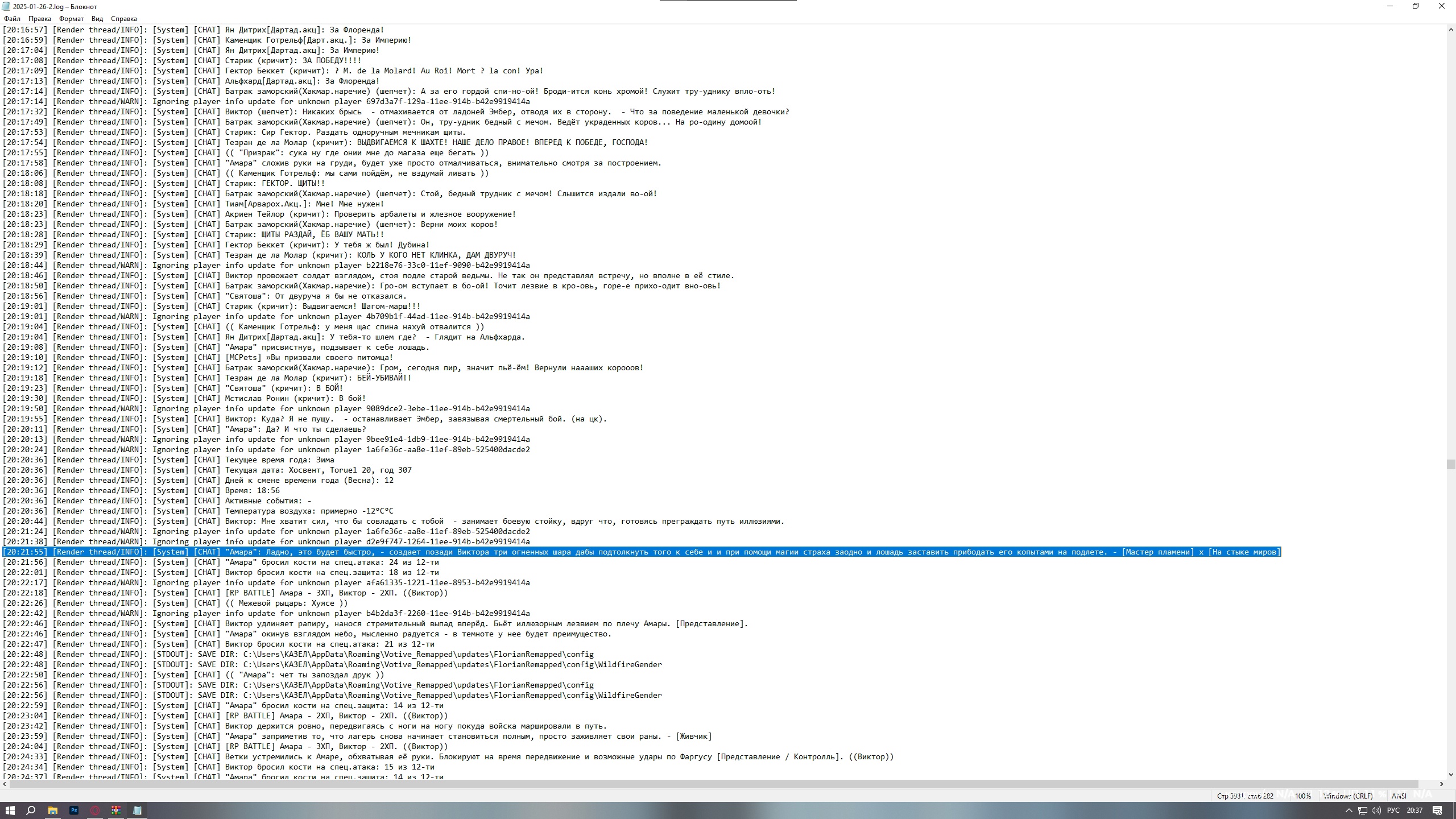
Task: Click line 'Старик (кричит): ЗА ПОБЕДУ!!!!'
Action: coord(182,61)
